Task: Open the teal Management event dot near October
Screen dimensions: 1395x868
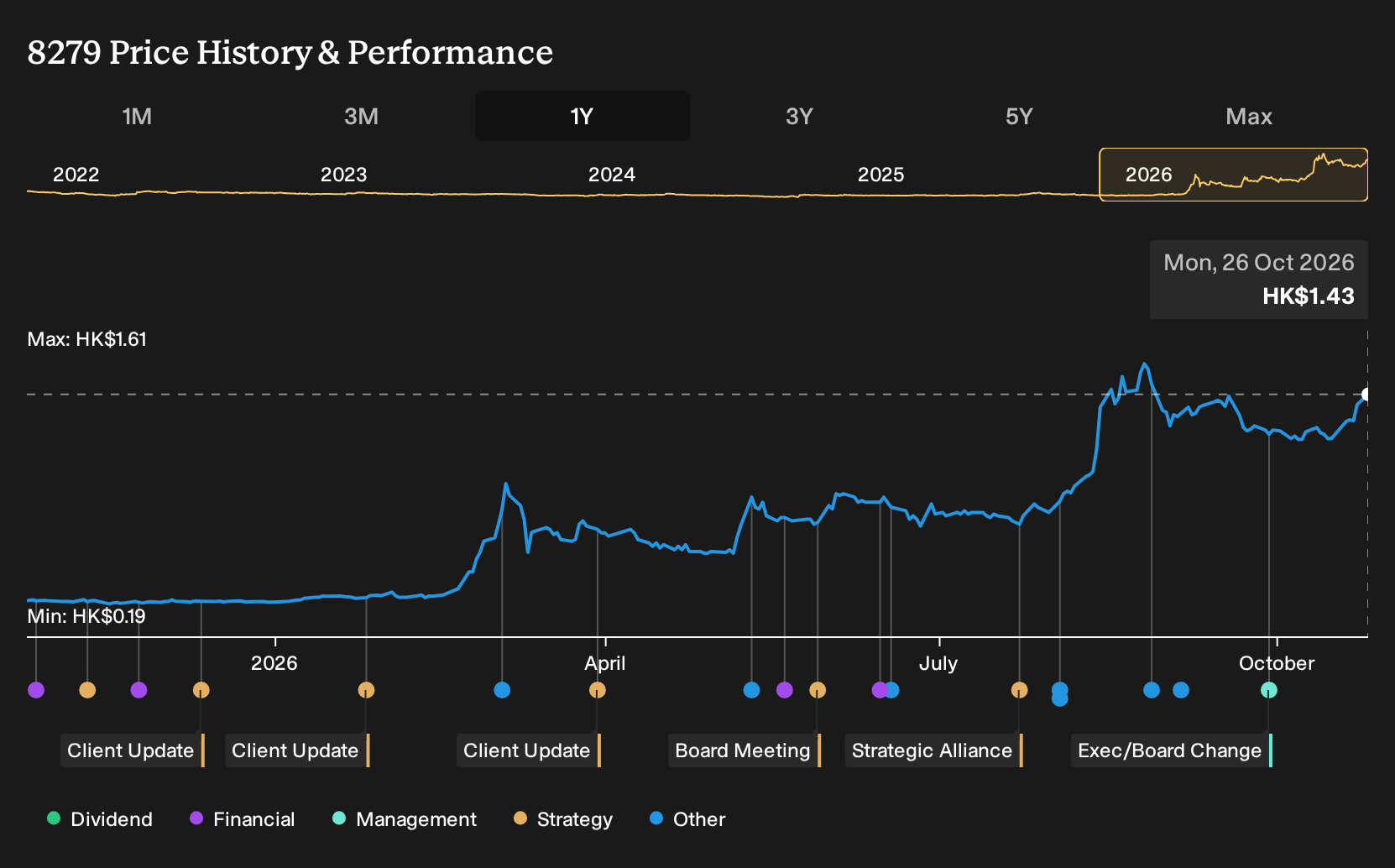Action: click(1269, 690)
